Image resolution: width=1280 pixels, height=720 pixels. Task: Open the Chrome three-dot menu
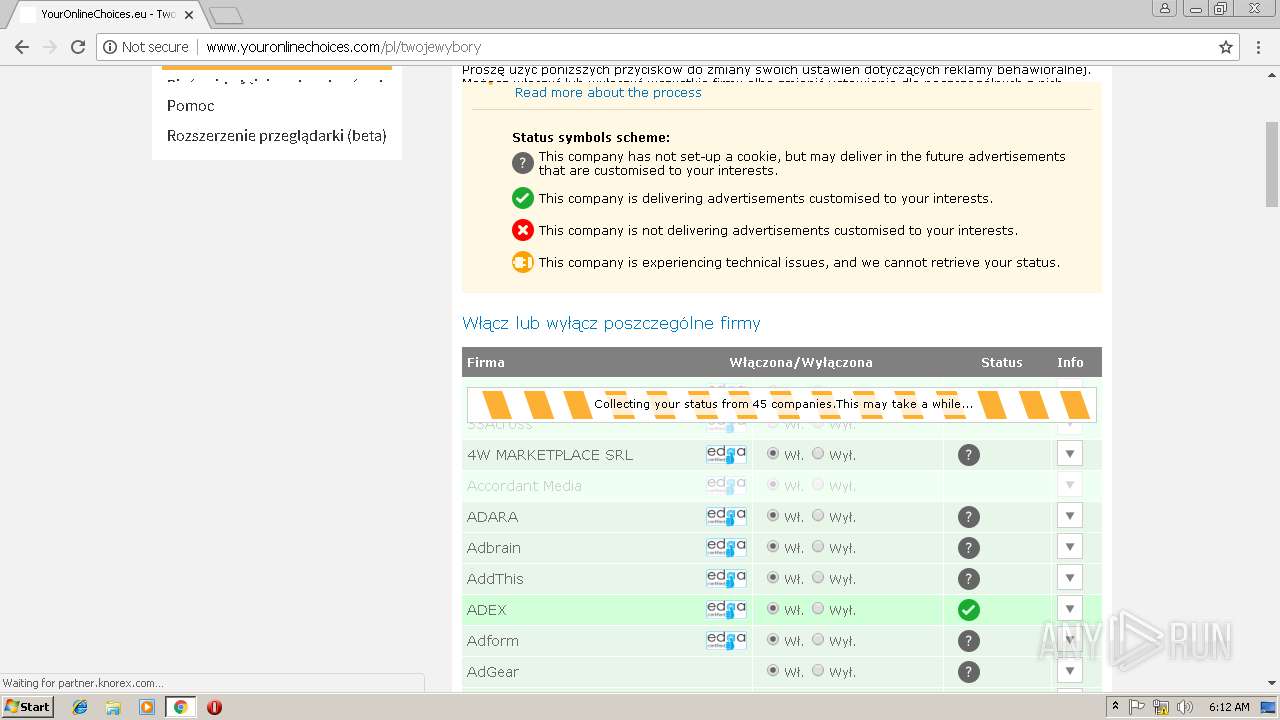(1259, 47)
